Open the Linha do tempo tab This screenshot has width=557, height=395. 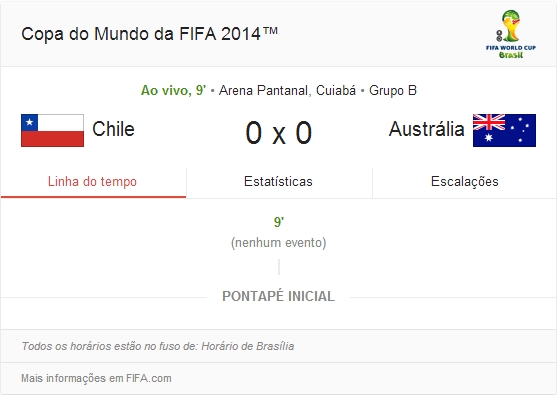(93, 182)
